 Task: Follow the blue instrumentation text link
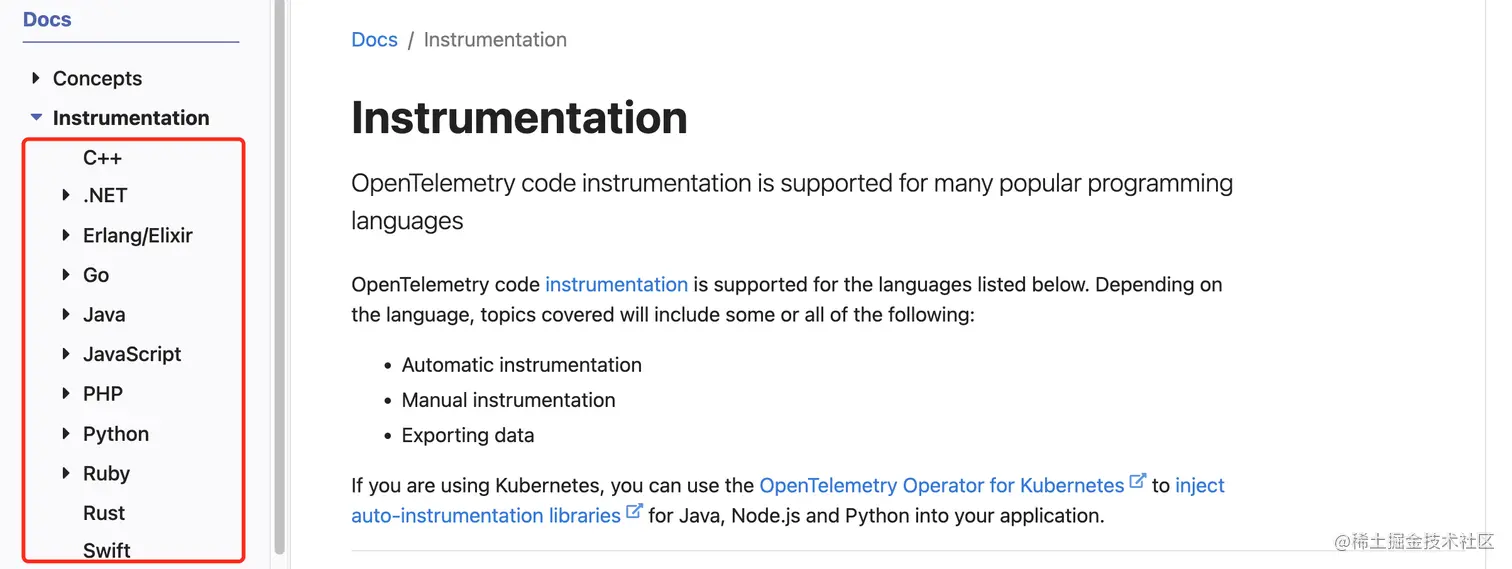click(616, 285)
